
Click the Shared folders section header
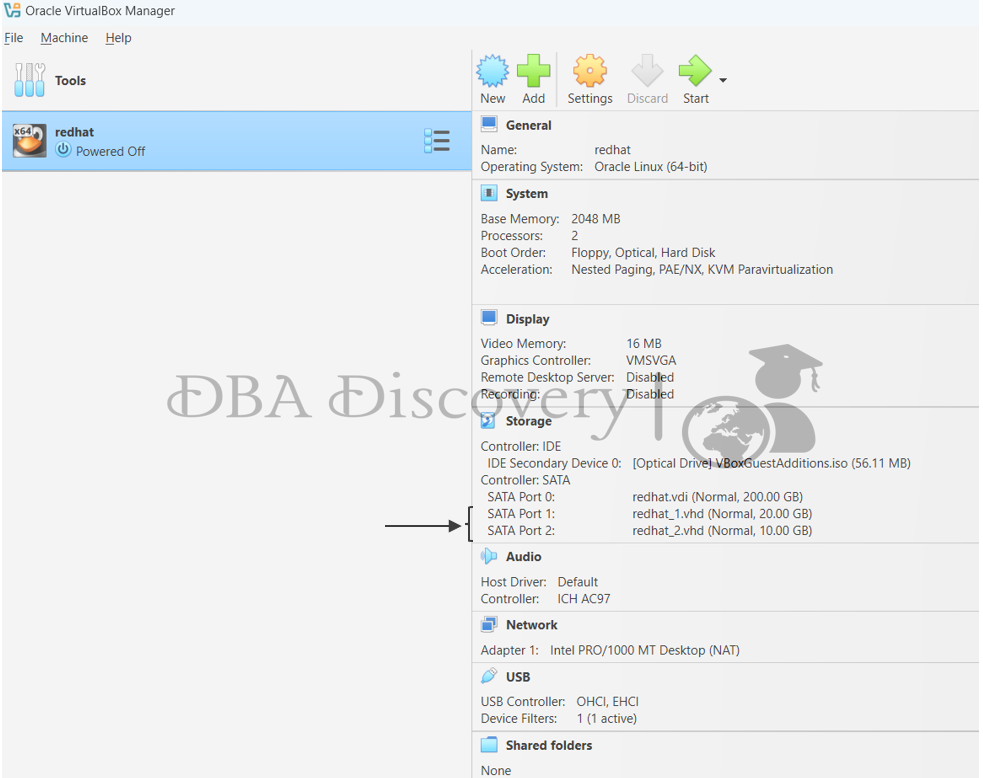point(548,746)
